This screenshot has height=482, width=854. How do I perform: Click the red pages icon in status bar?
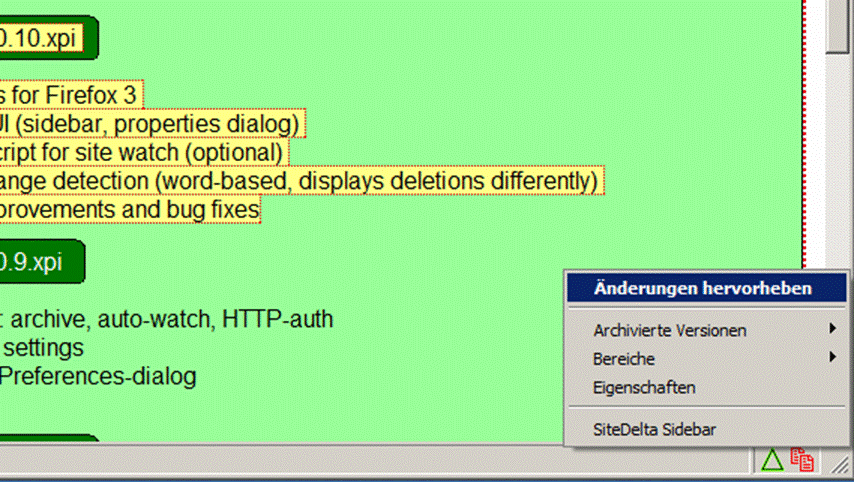point(802,460)
